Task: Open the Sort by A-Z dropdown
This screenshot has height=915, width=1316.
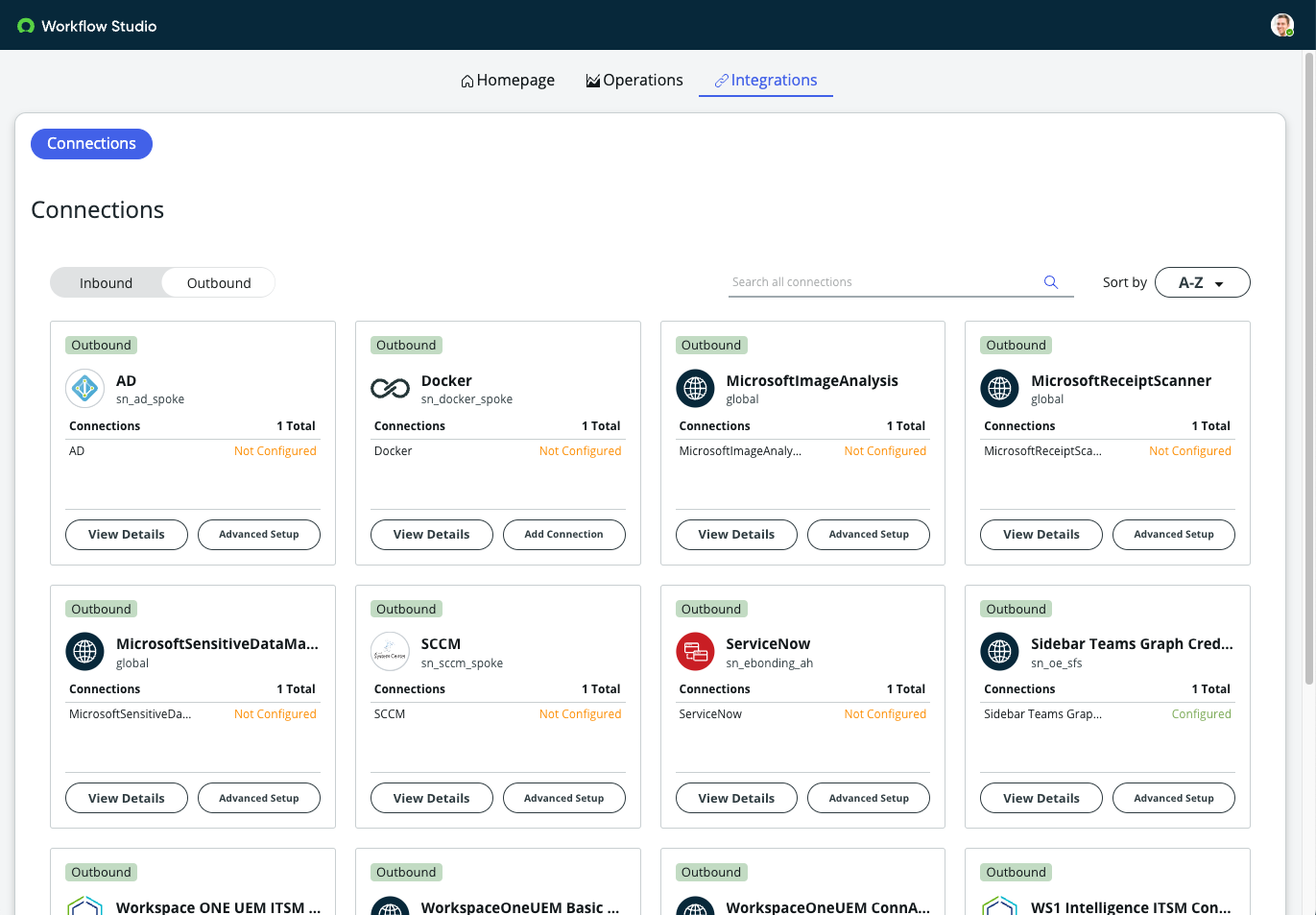Action: tap(1202, 282)
